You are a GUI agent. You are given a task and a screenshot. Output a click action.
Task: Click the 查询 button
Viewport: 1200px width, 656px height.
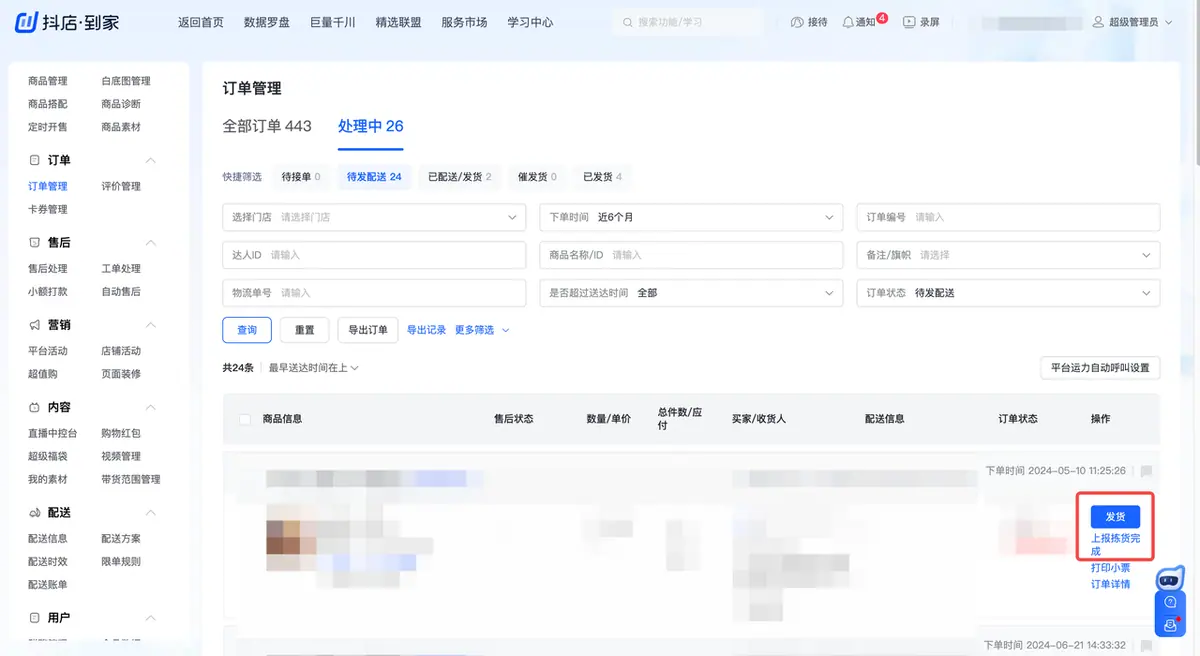pos(247,330)
